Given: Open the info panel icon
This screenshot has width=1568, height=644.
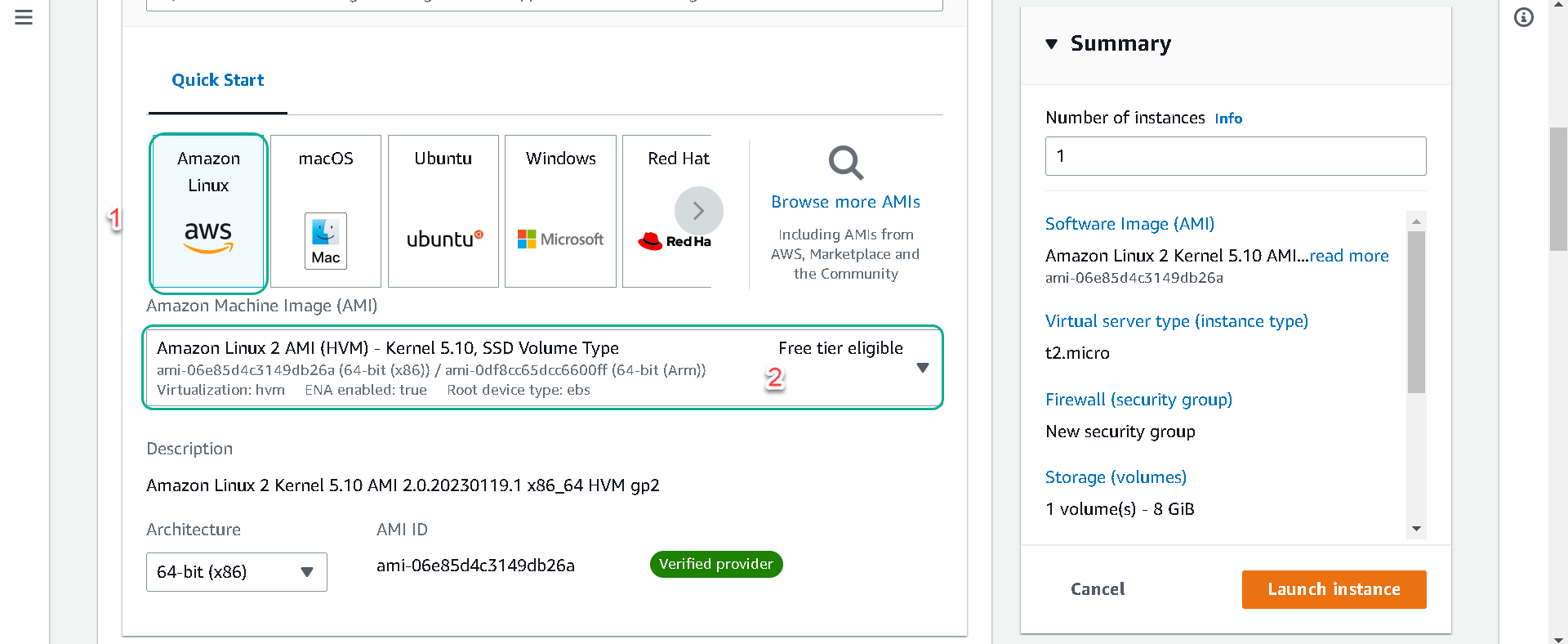Looking at the screenshot, I should click(1524, 17).
